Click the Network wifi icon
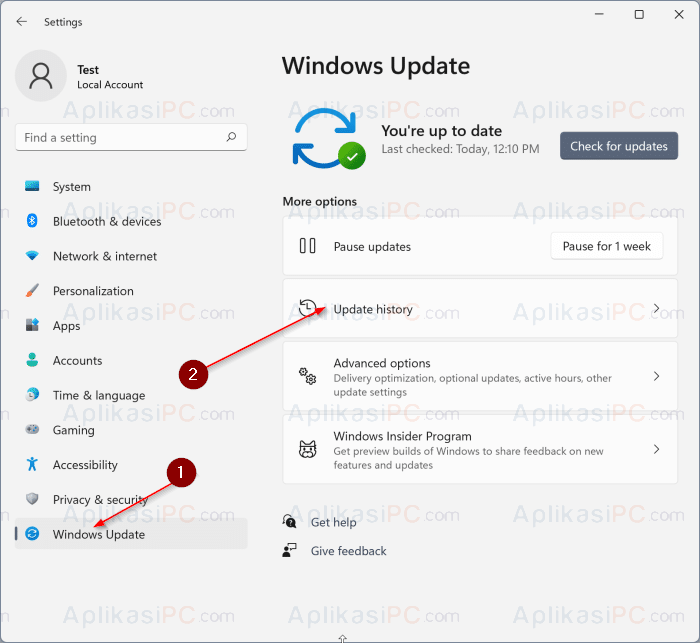Viewport: 700px width, 643px height. click(x=32, y=255)
